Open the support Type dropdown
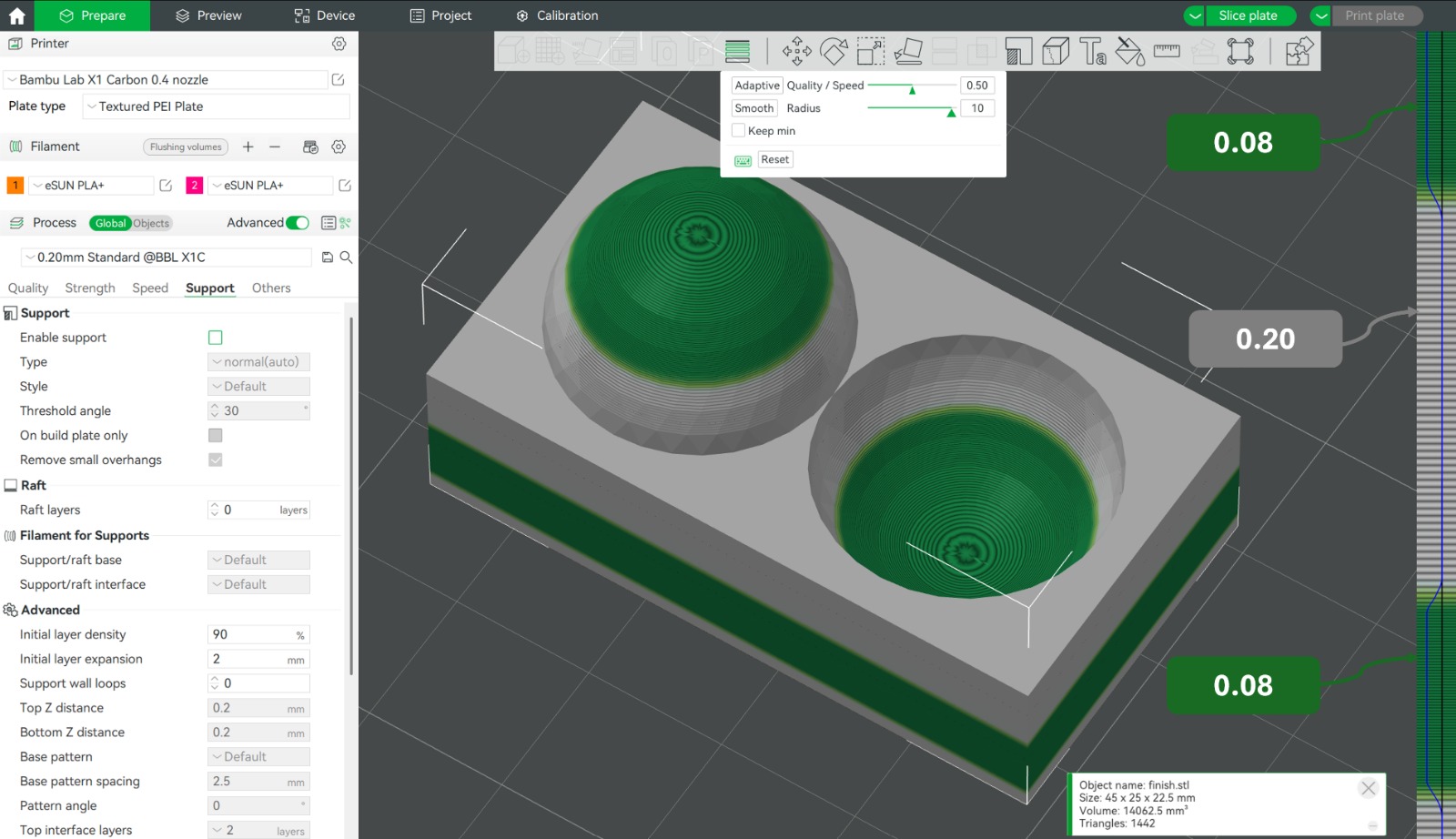Viewport: 1456px width, 839px height. 259,362
